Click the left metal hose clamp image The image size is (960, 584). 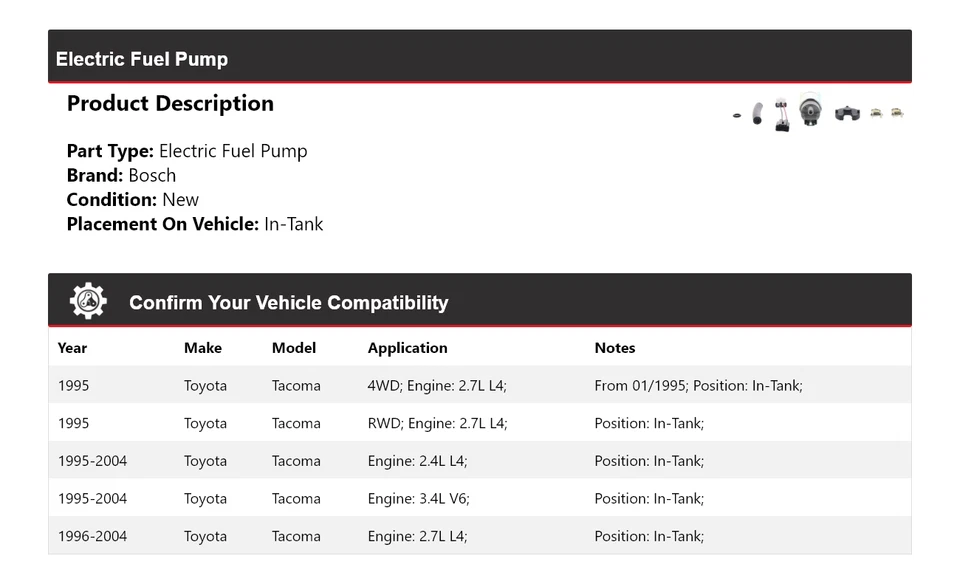coord(876,114)
